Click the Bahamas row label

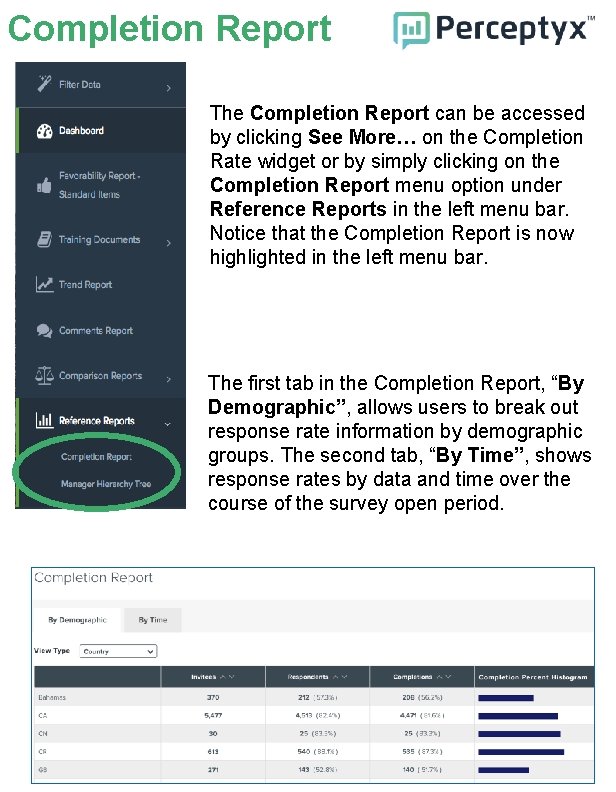[x=52, y=698]
